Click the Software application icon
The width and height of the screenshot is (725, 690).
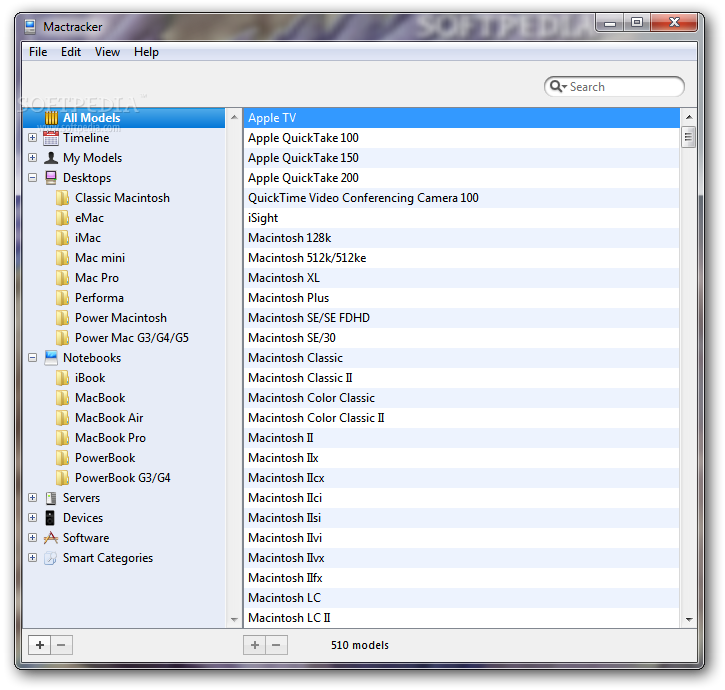pos(51,537)
